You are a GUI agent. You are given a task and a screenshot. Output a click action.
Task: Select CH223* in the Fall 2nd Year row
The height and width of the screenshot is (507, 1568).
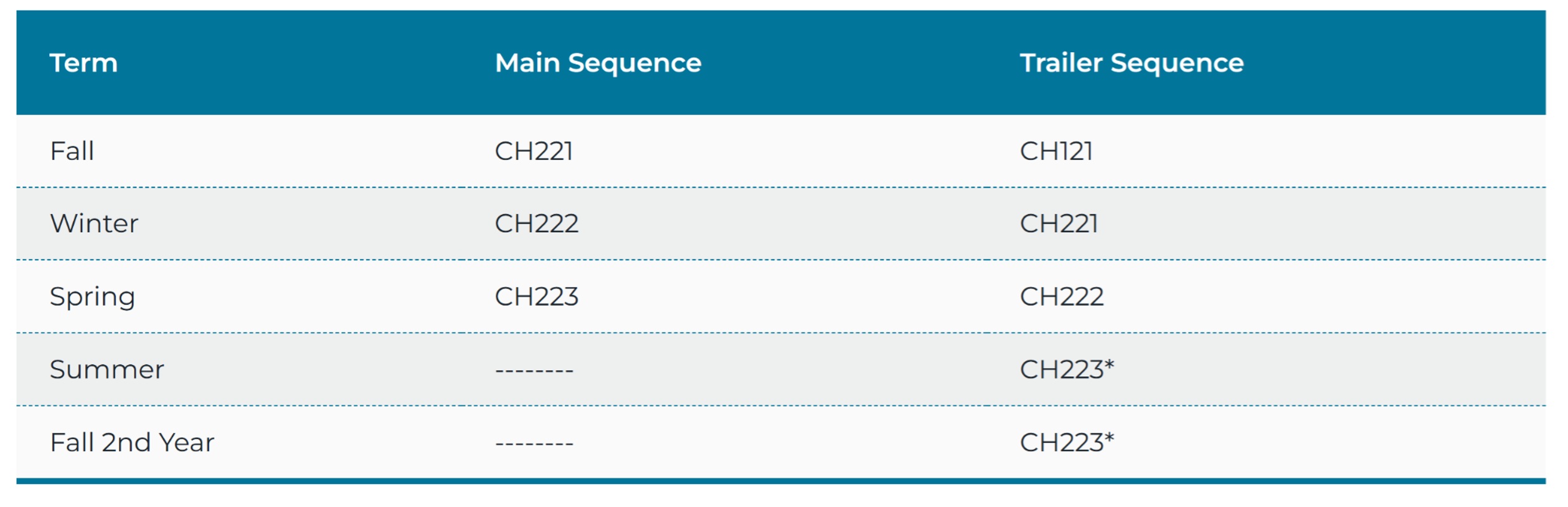point(1066,443)
